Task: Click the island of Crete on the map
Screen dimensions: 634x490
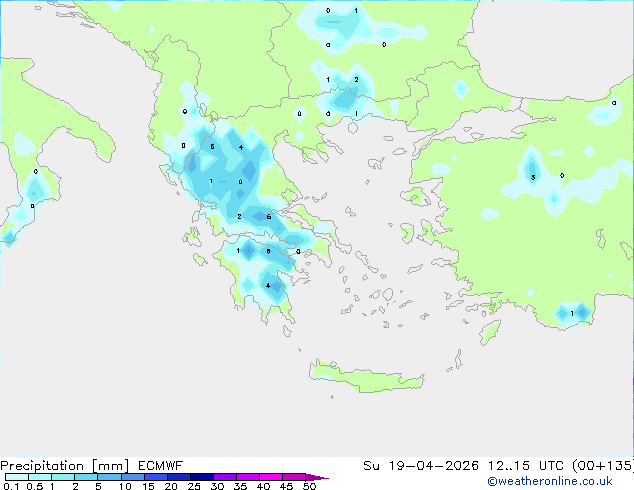Action: pyautogui.click(x=366, y=377)
